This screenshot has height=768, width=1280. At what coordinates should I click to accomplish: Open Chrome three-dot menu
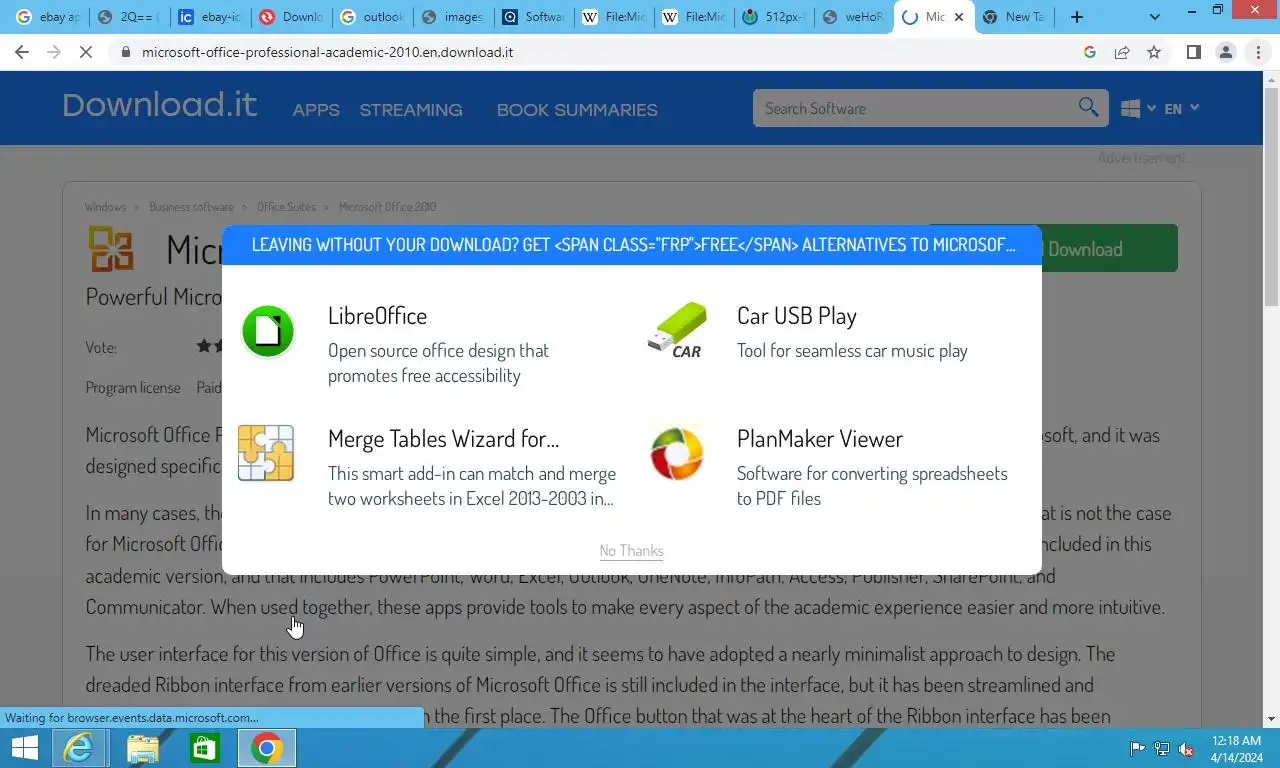(1258, 52)
